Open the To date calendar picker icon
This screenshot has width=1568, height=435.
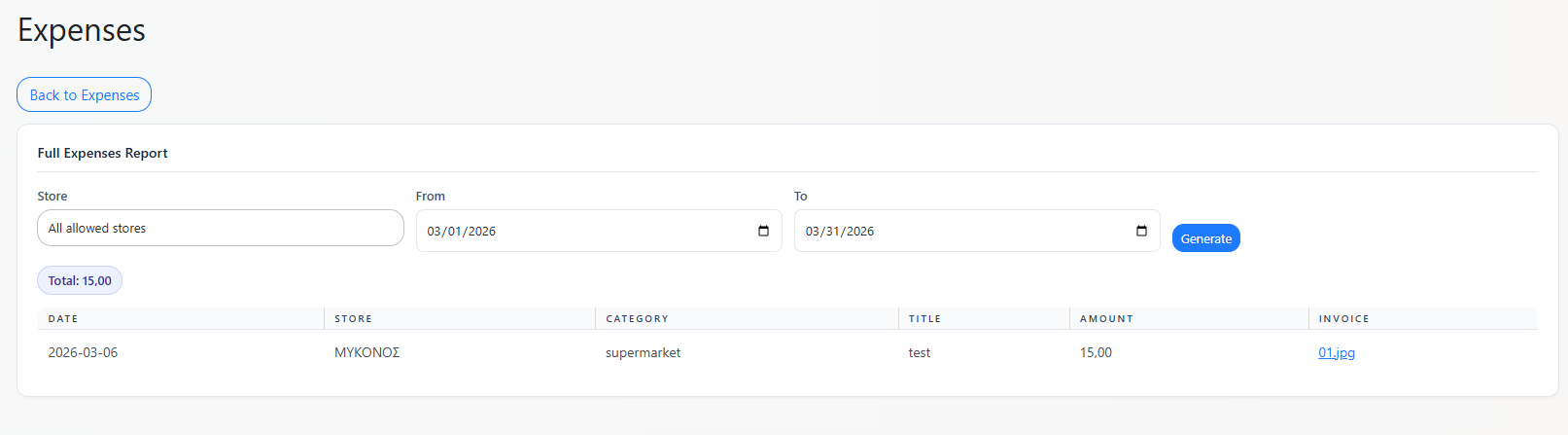1141,231
